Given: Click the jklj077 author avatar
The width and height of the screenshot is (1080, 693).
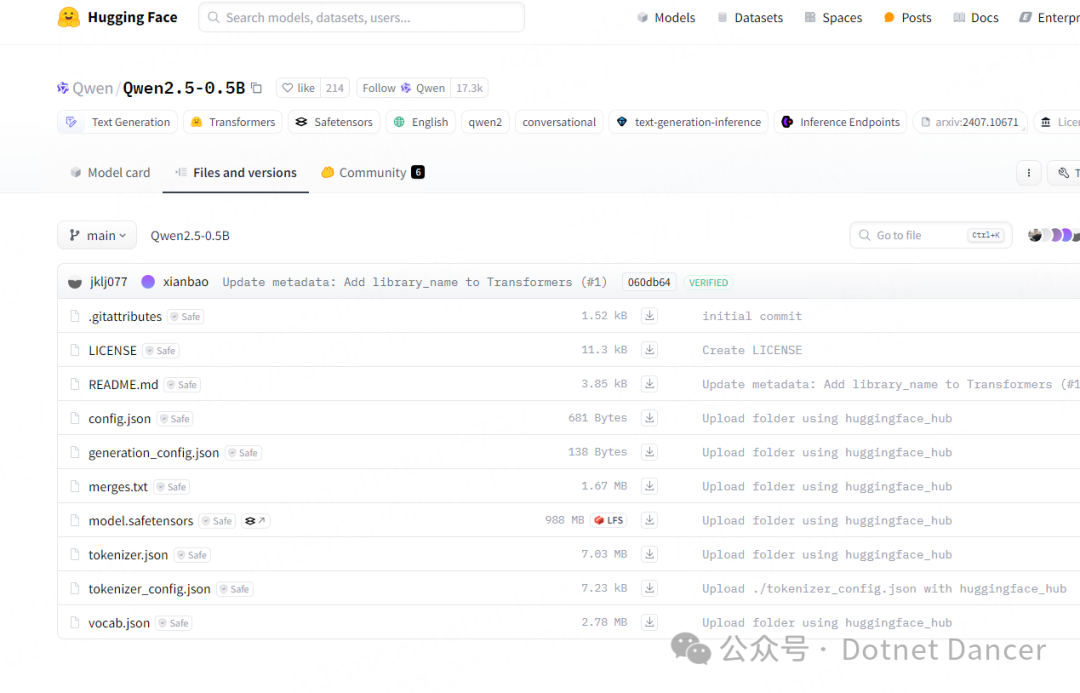Looking at the screenshot, I should (x=75, y=282).
